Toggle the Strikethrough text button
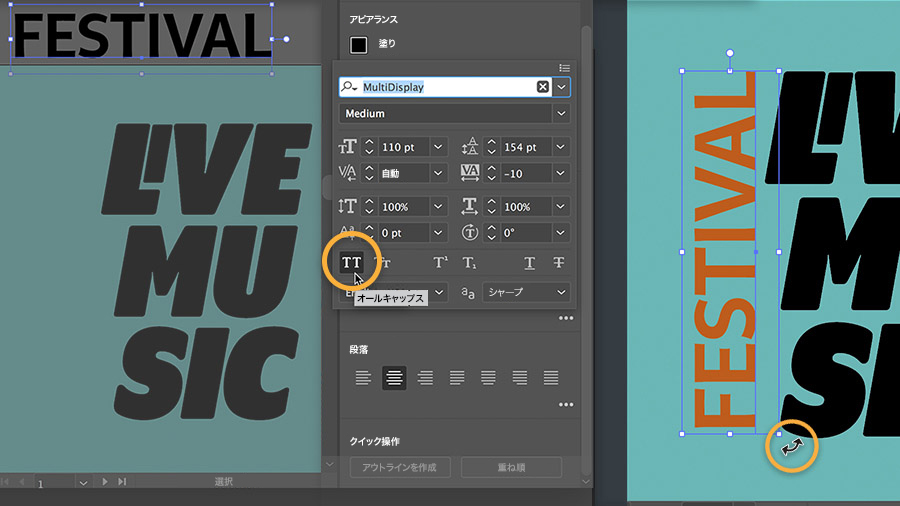 pyautogui.click(x=558, y=263)
